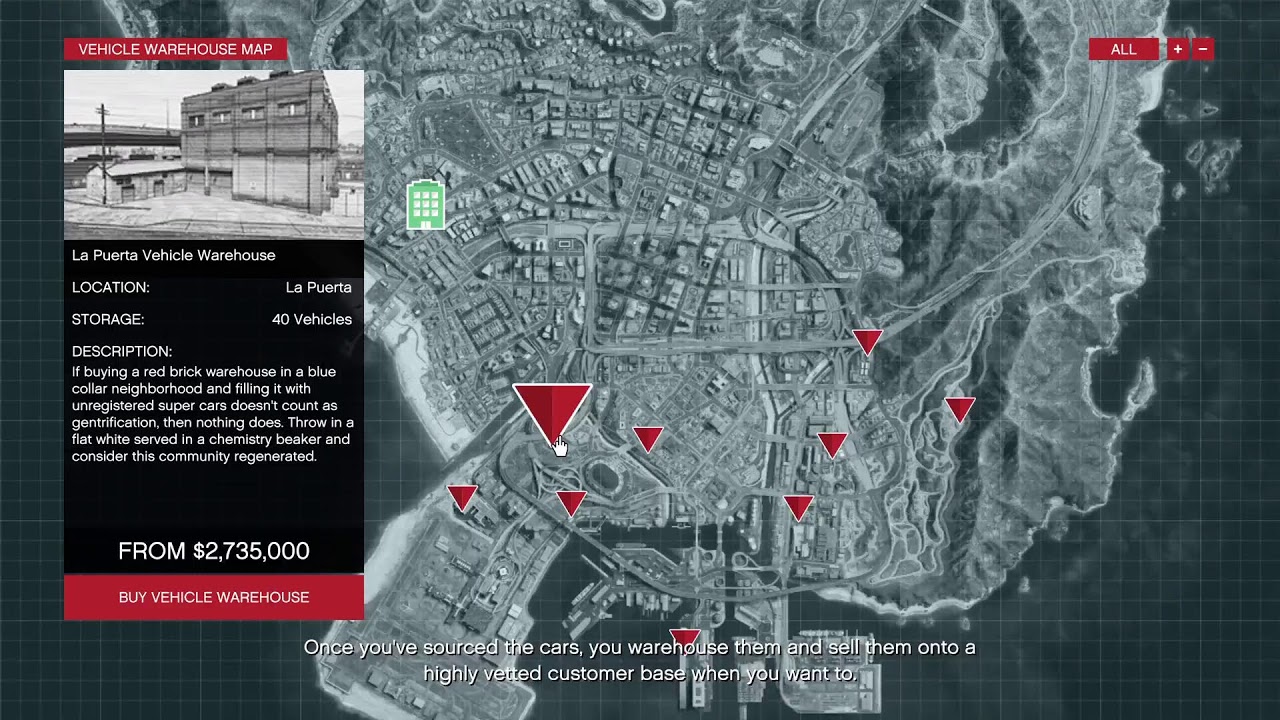Select the small marker right of the large one
1280x720 pixels.
648,438
